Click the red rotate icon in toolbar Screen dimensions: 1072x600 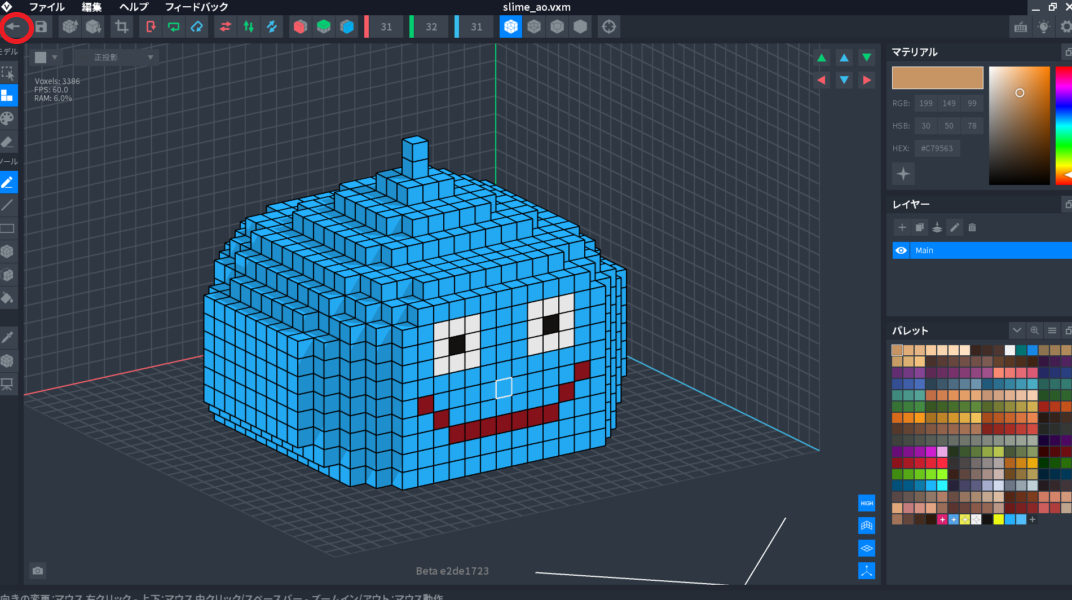click(150, 27)
